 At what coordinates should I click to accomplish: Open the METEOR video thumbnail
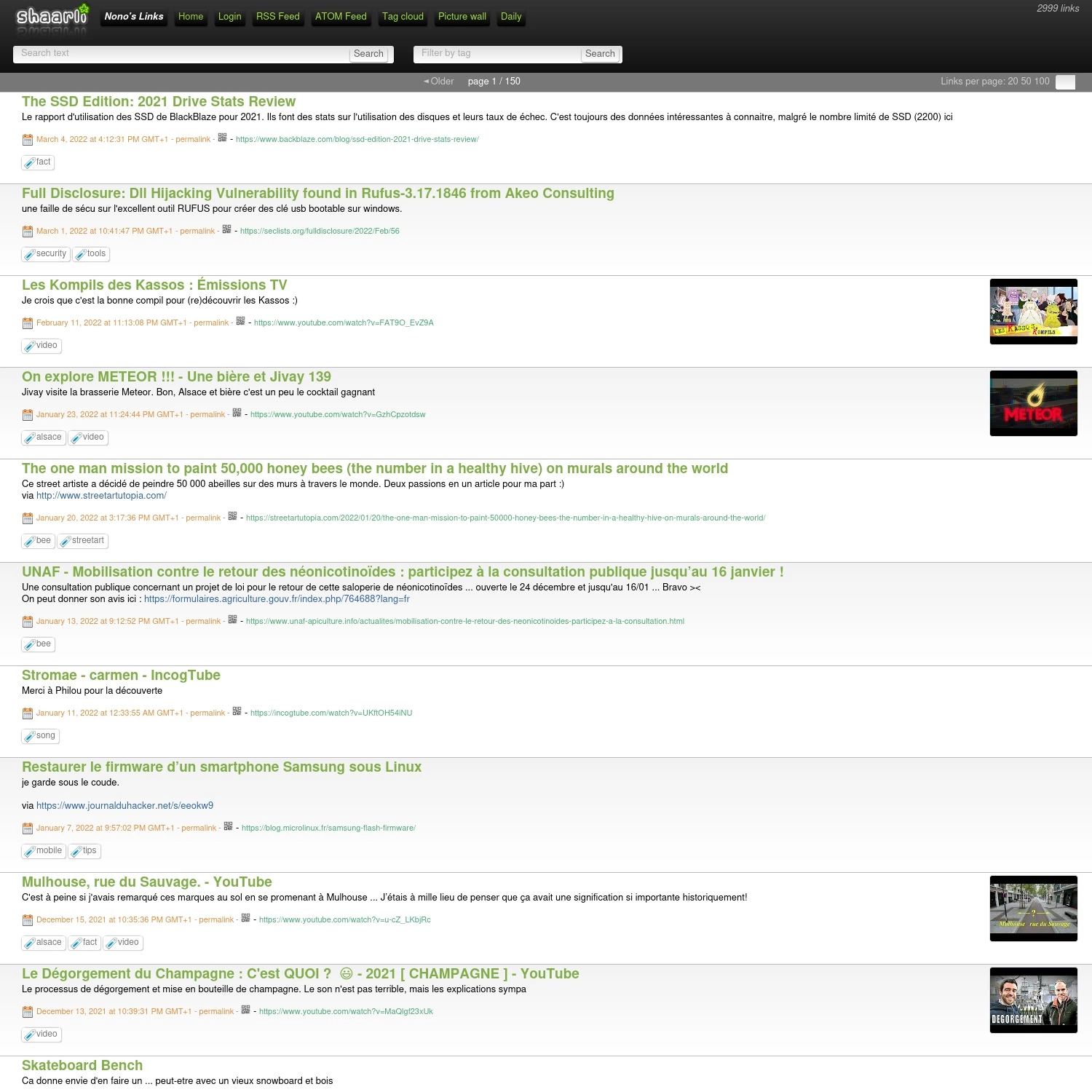(1033, 403)
